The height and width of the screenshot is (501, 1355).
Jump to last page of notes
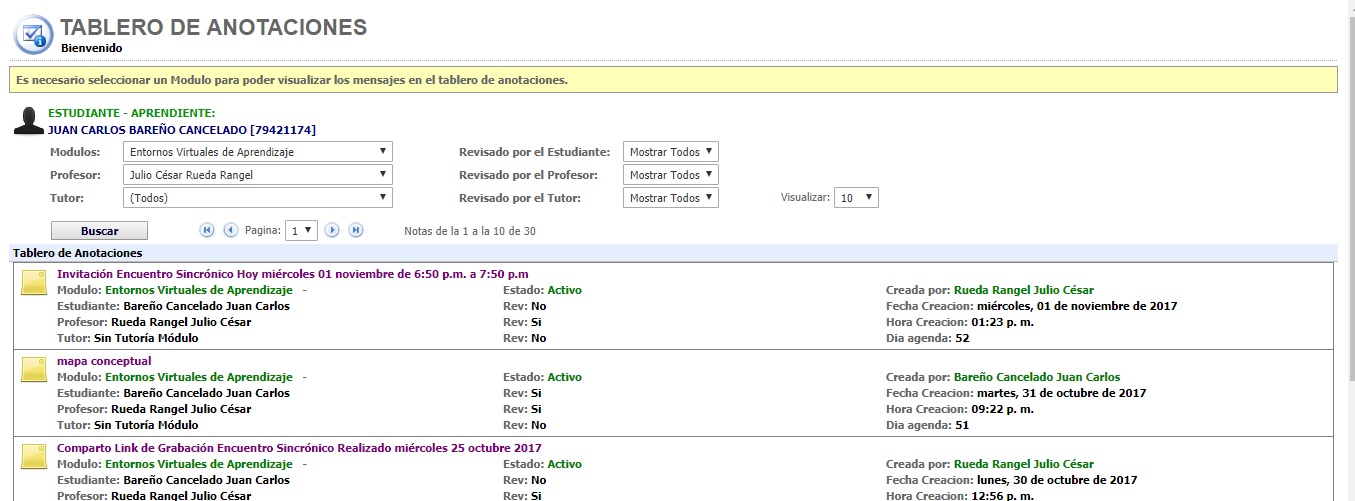tap(356, 231)
